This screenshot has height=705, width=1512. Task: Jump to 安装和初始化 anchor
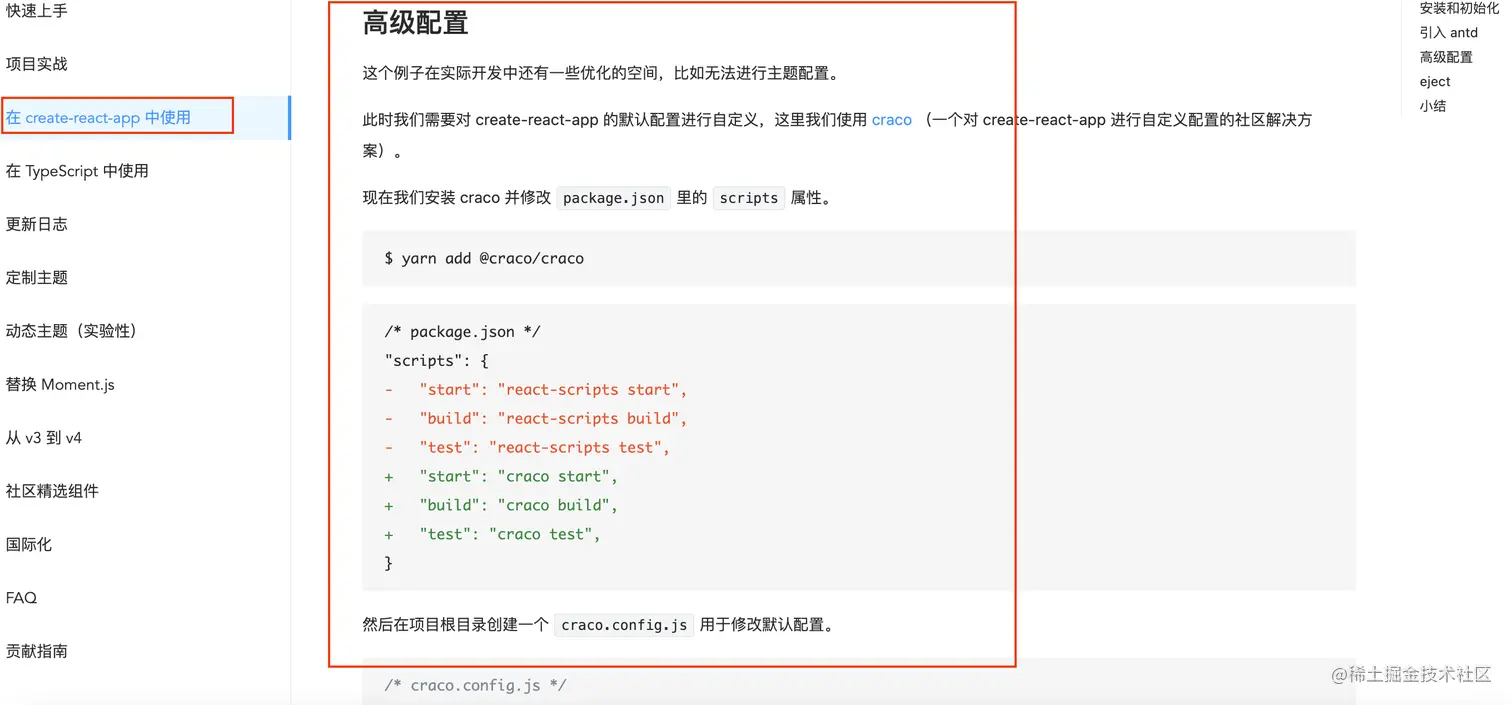click(x=1459, y=8)
